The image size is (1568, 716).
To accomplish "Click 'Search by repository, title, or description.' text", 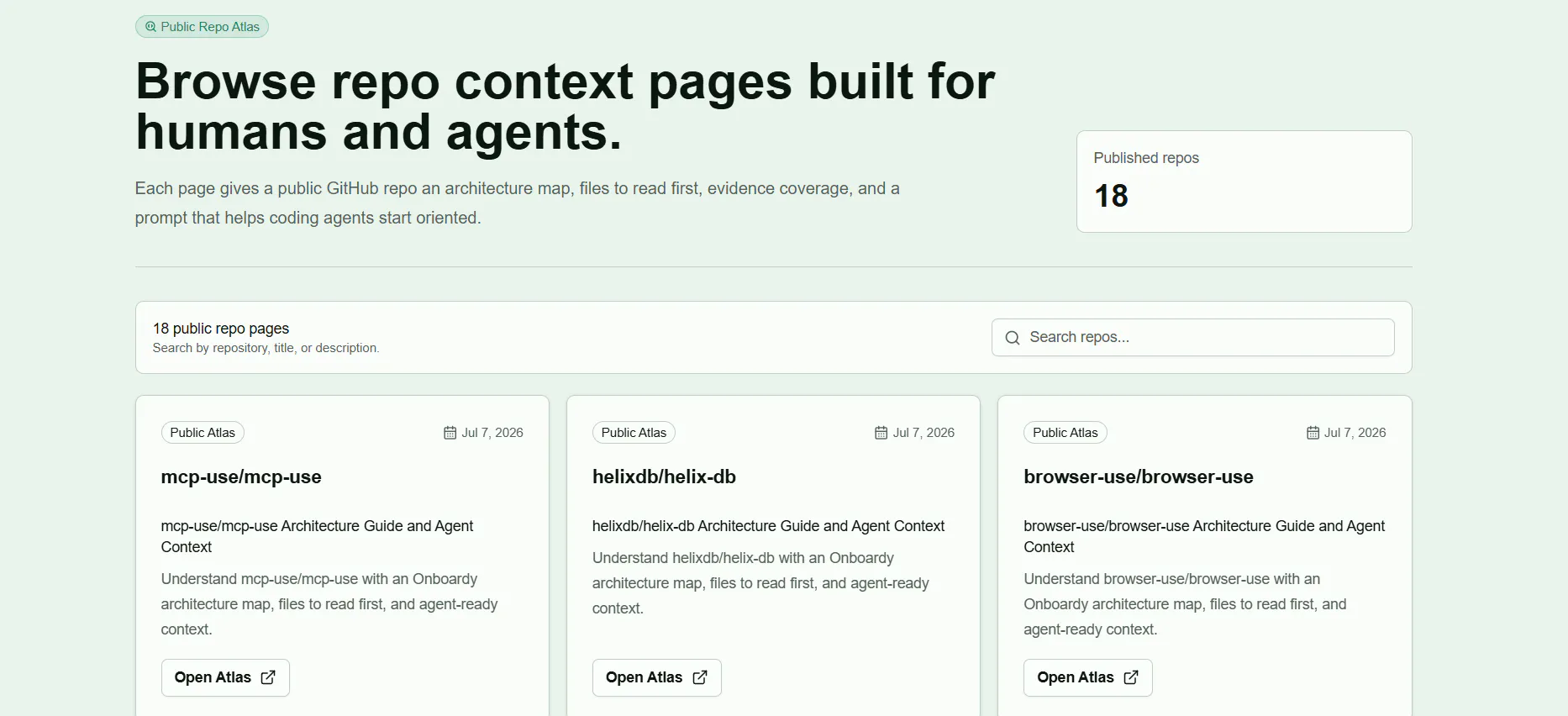I will pyautogui.click(x=266, y=348).
